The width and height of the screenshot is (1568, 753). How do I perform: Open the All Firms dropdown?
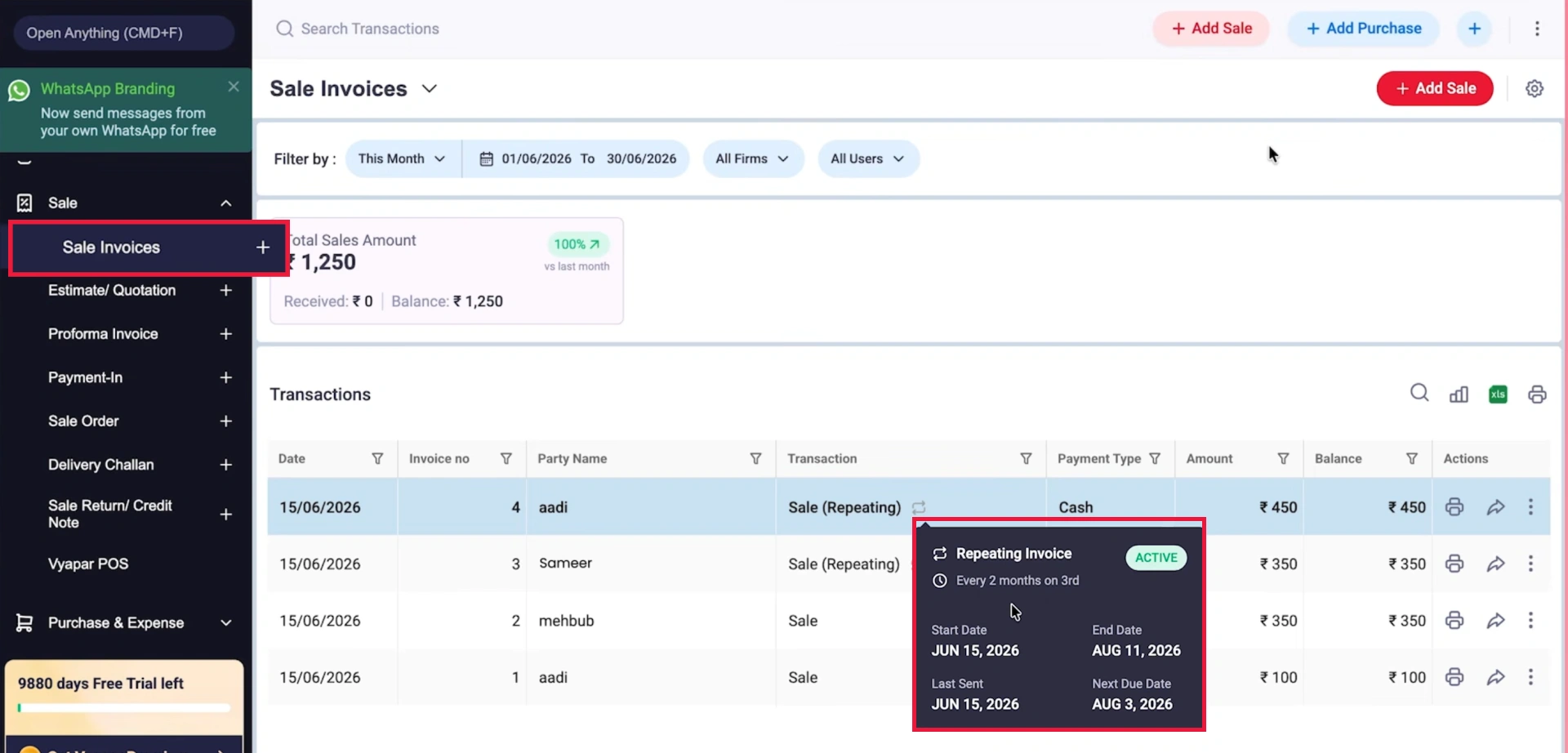point(753,158)
